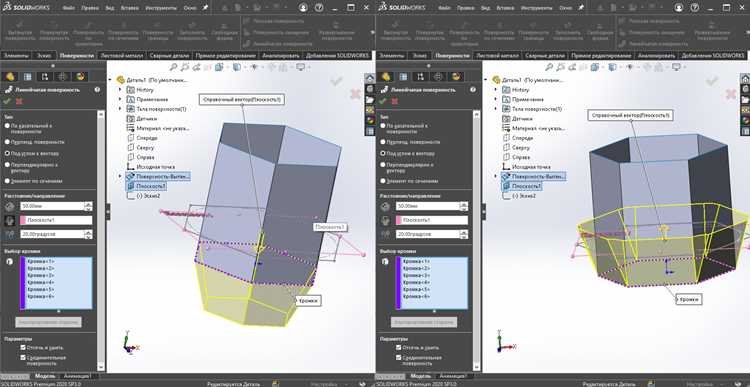The image size is (750, 387).
Task: Expand 'Тела поверхности(1)' node, left tree
Action: pyautogui.click(x=120, y=109)
